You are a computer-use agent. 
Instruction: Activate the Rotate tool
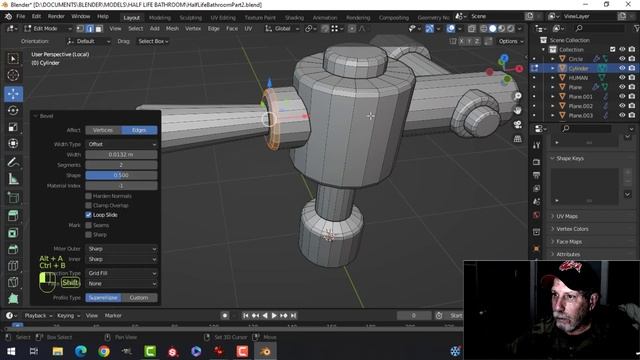13,111
